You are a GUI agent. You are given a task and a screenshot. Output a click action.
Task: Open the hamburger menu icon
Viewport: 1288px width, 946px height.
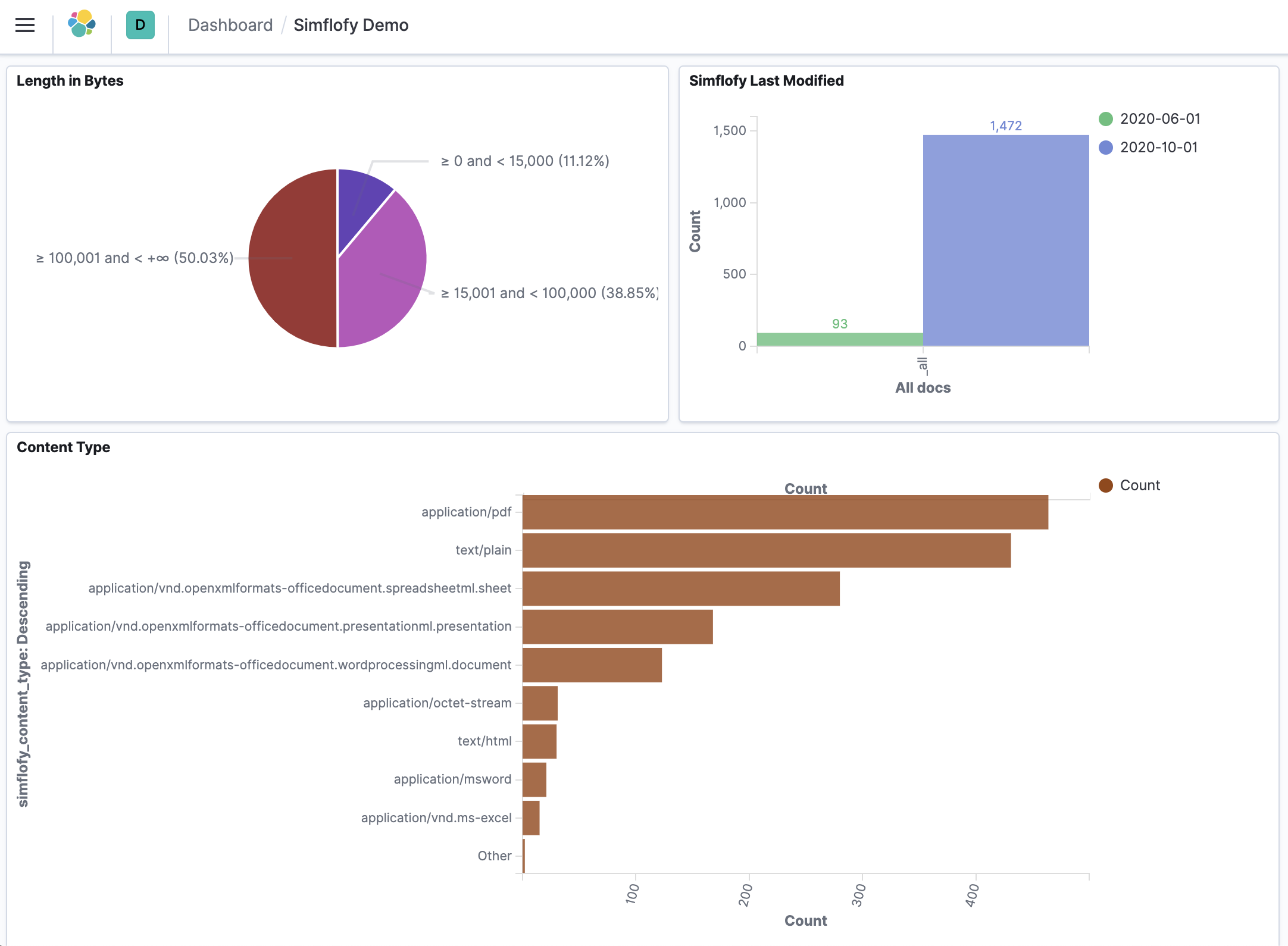pyautogui.click(x=24, y=25)
